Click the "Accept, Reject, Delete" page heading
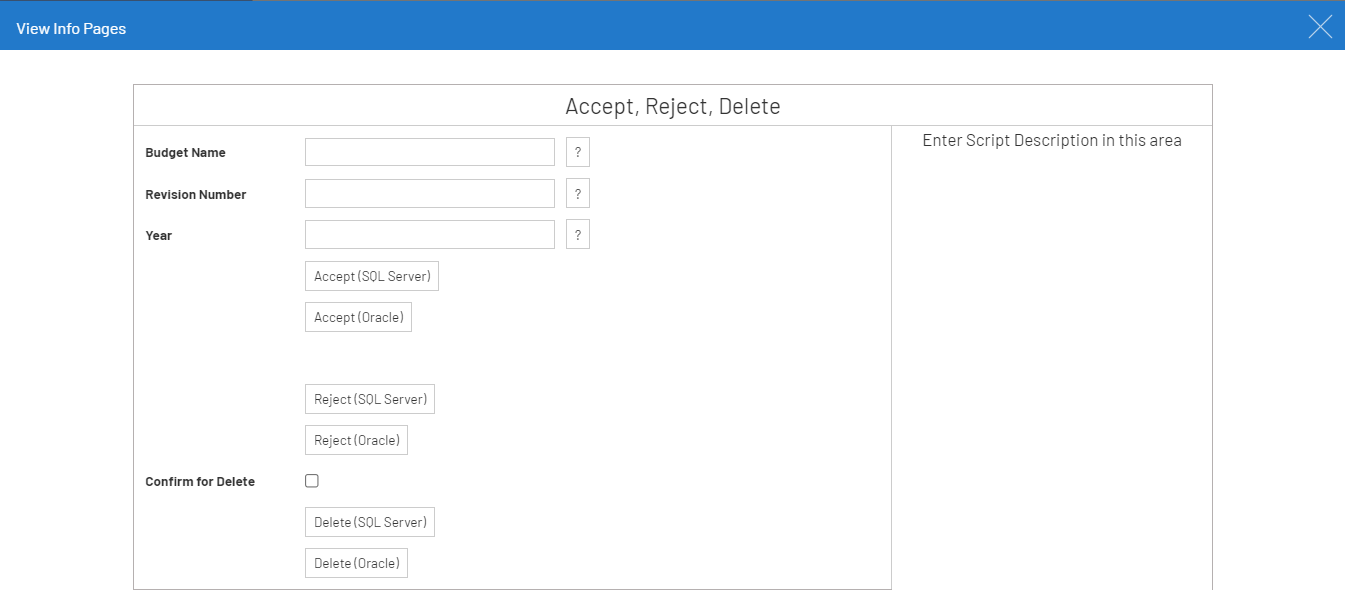The image size is (1345, 593). click(672, 106)
